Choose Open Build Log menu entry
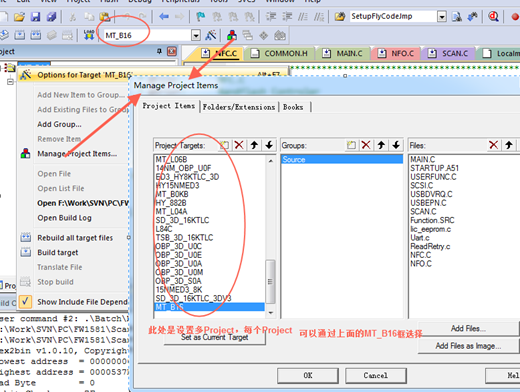 coord(64,218)
